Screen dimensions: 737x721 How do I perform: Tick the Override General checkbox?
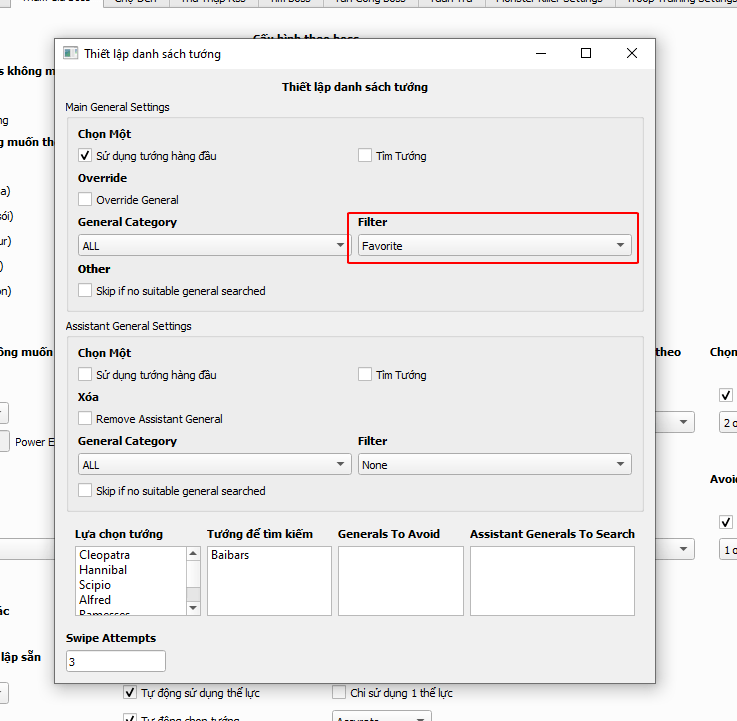click(85, 200)
